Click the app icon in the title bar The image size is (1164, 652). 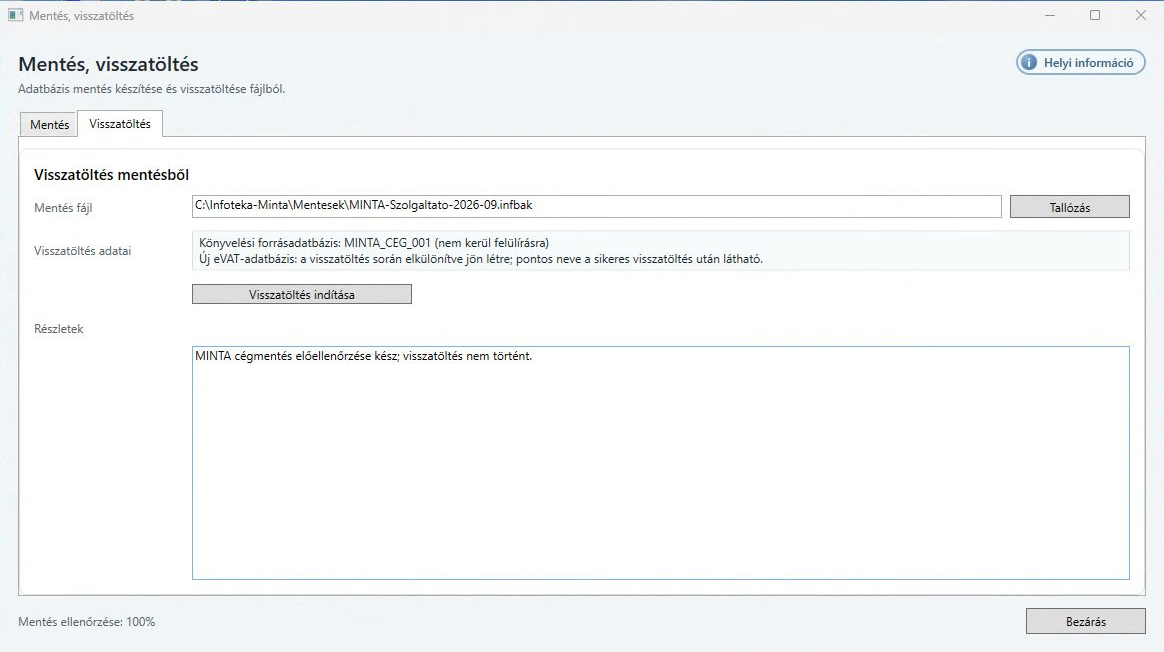[x=15, y=15]
